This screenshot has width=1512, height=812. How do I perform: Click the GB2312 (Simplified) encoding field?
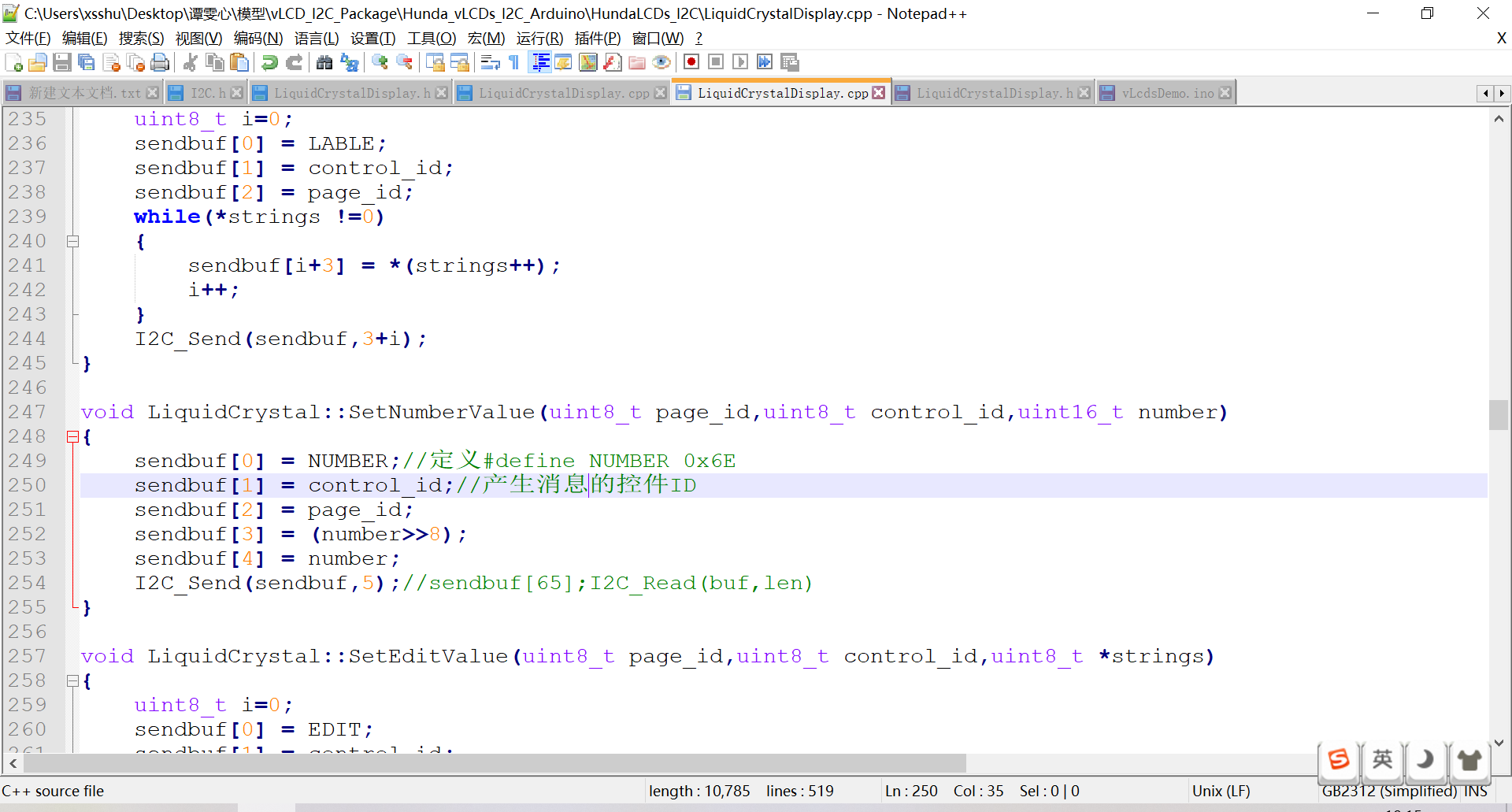1388,792
